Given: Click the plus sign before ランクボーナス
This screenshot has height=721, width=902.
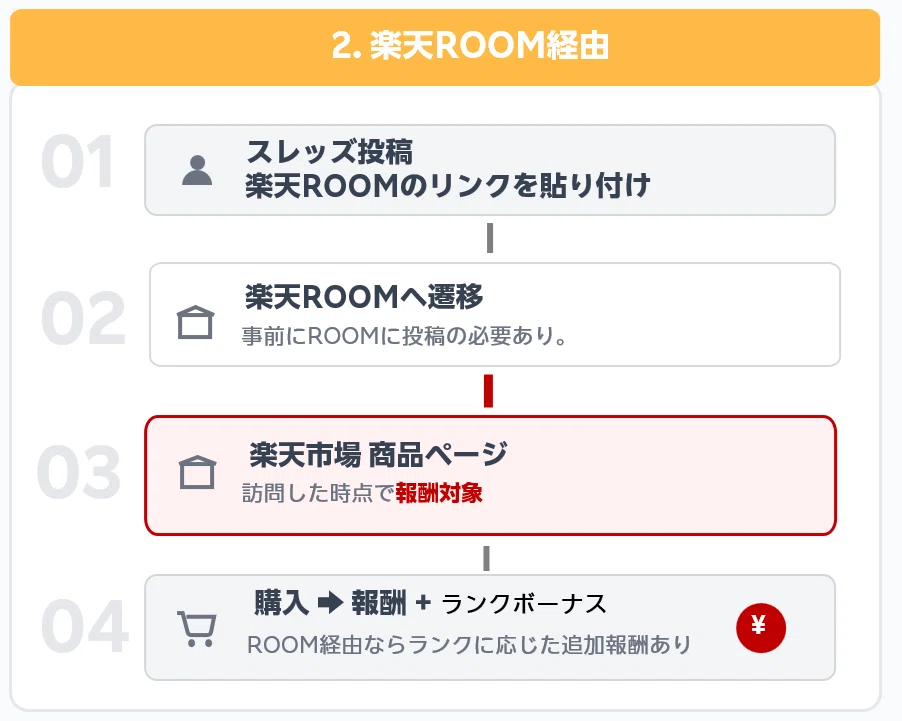Looking at the screenshot, I should [x=422, y=603].
